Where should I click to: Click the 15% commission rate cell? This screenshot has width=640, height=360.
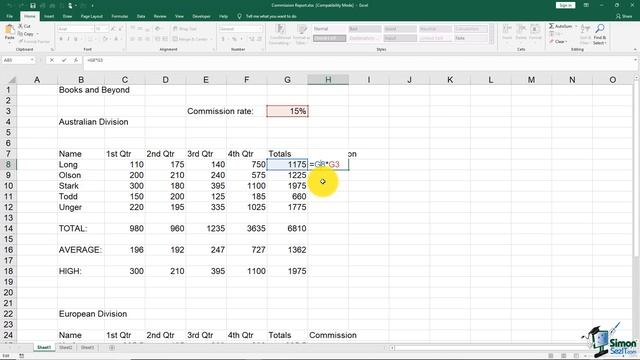pos(287,111)
